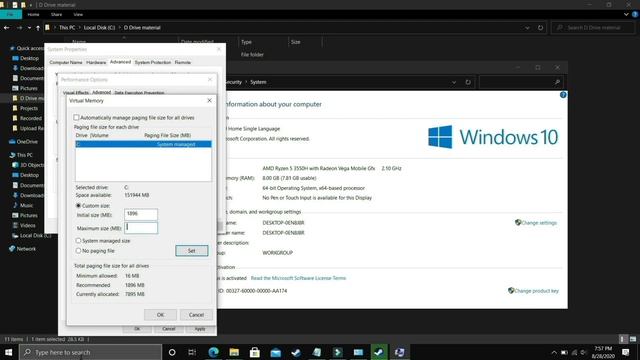The height and width of the screenshot is (360, 640).
Task: Open Visual Effects tab in Performance Options
Action: pyautogui.click(x=76, y=93)
